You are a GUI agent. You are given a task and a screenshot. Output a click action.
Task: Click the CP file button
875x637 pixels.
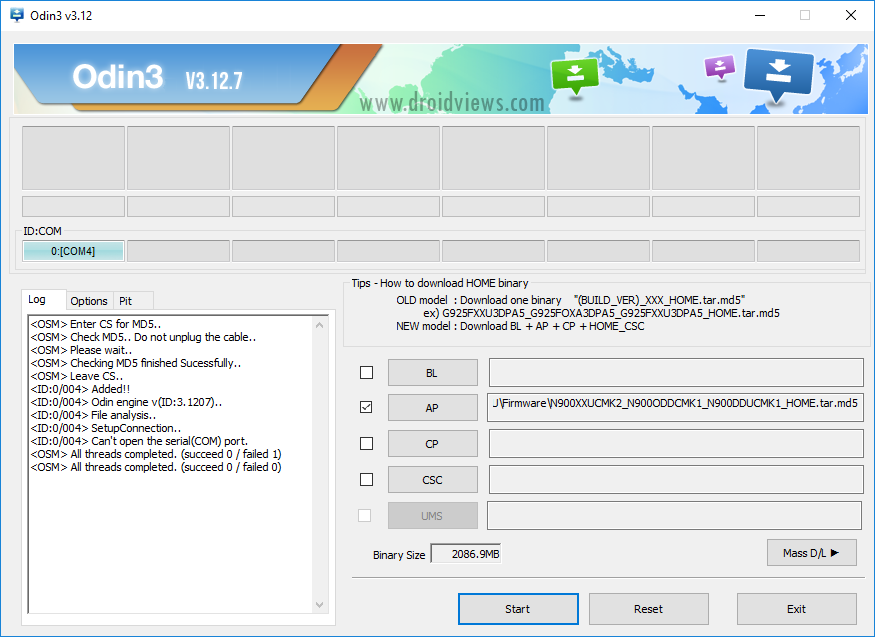click(x=432, y=443)
